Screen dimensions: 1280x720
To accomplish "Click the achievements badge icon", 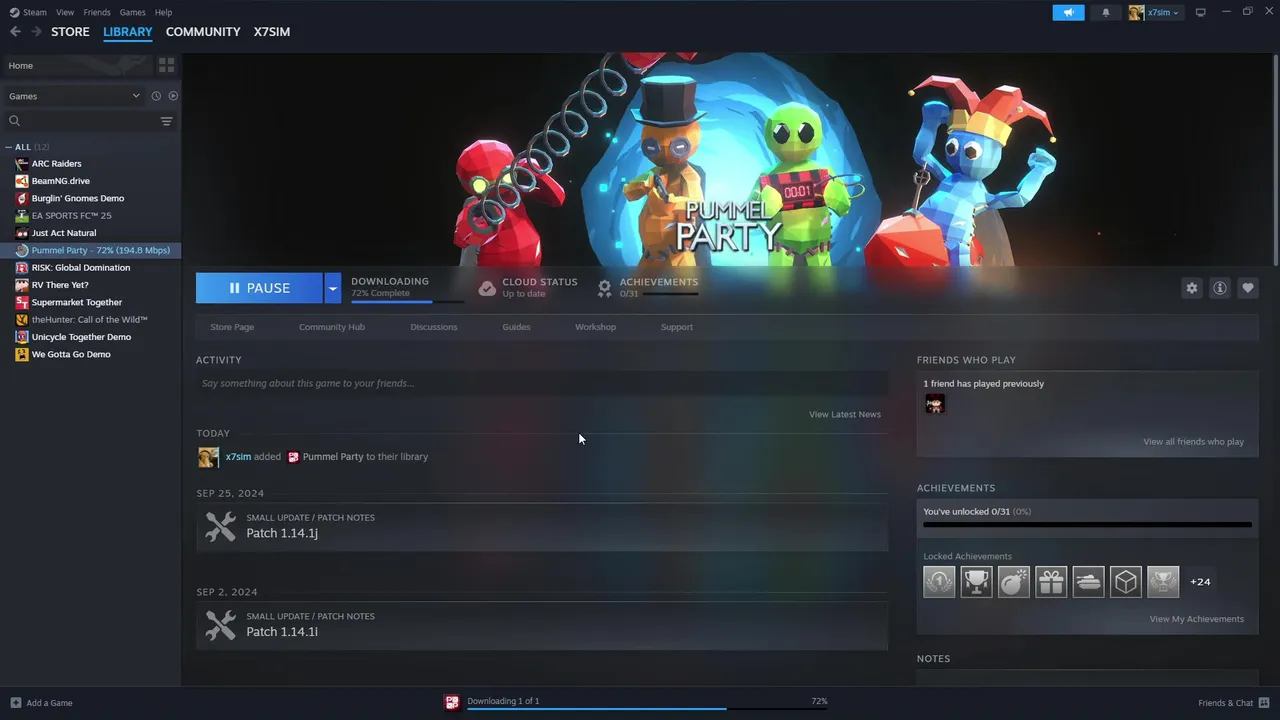I will click(604, 288).
